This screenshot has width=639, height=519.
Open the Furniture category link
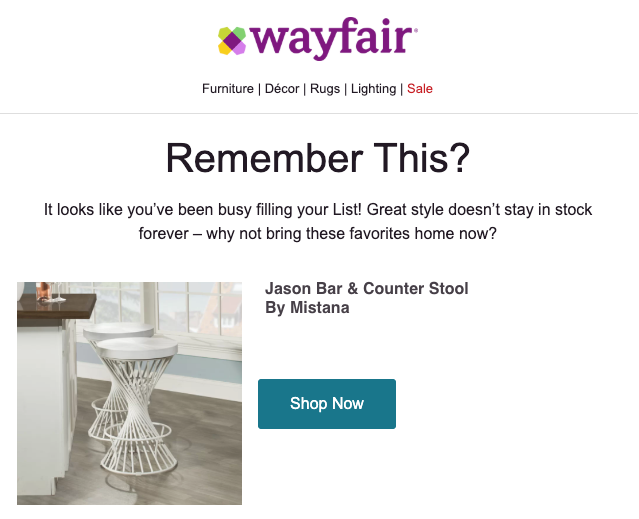pos(228,88)
